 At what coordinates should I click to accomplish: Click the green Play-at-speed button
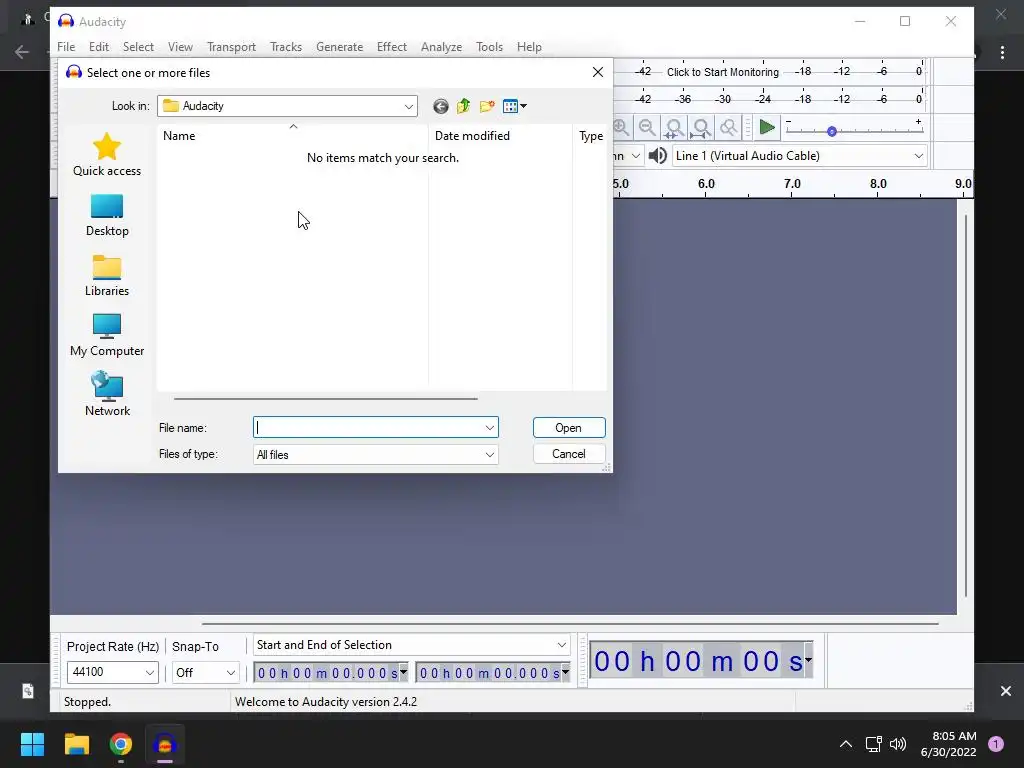tap(767, 127)
